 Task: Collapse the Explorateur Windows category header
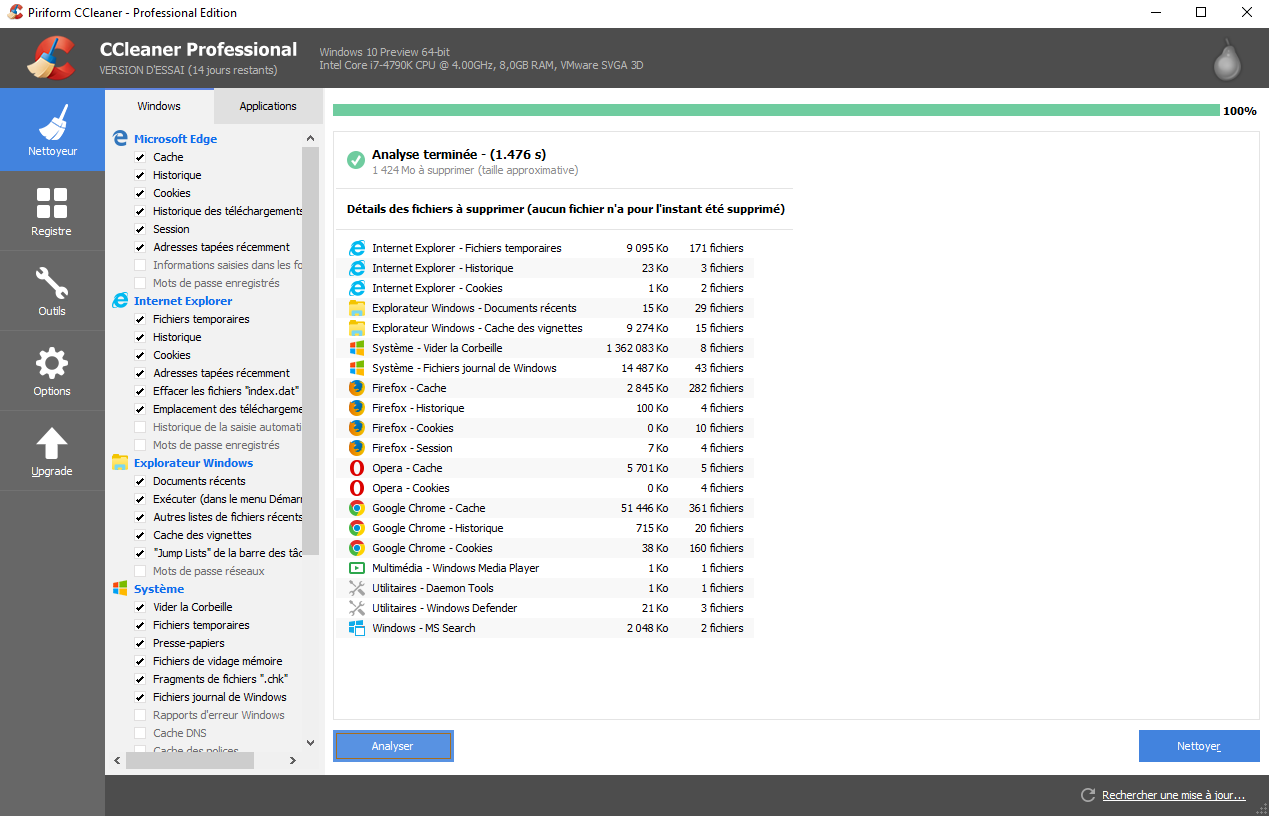click(193, 463)
